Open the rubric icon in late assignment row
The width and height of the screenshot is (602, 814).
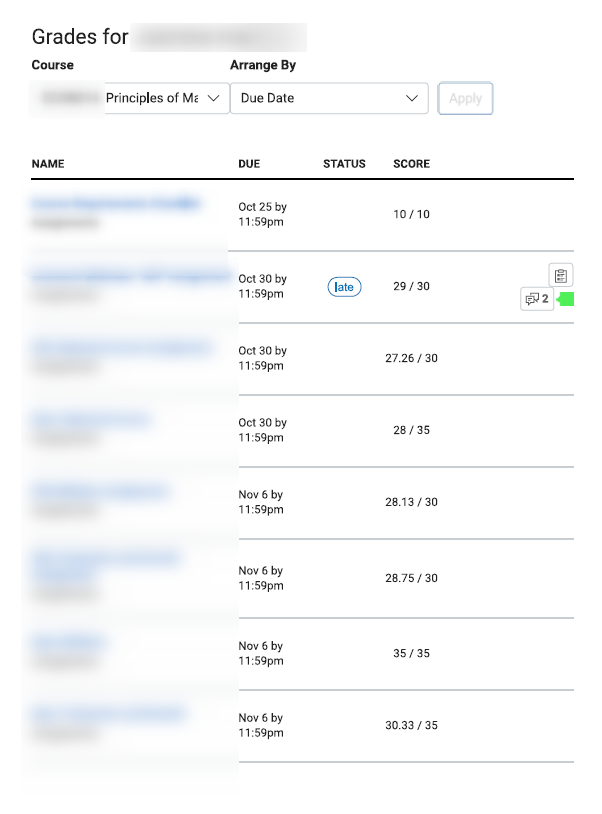(560, 276)
